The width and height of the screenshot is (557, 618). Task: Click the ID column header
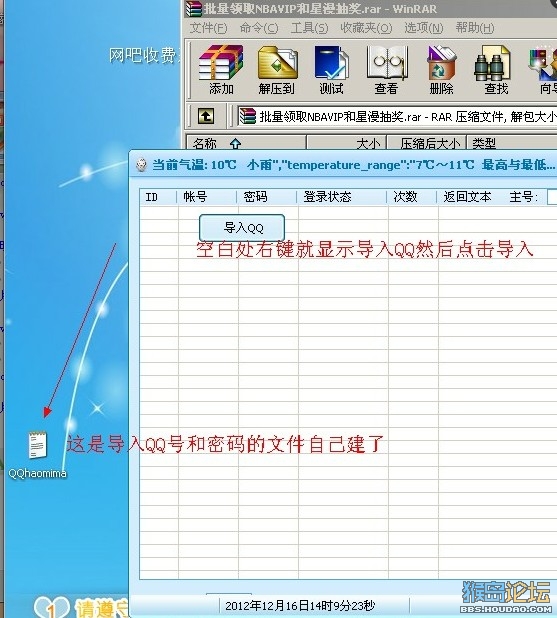(x=158, y=197)
